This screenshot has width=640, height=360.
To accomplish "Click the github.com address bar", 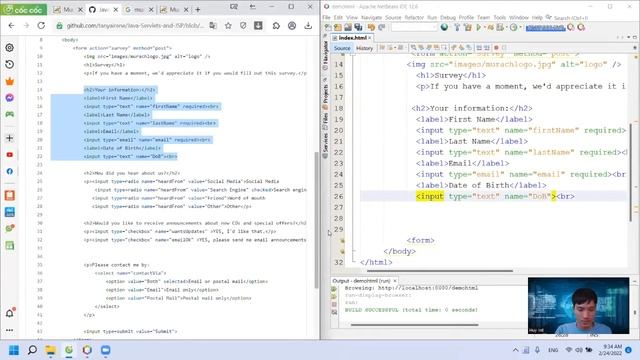I will [x=135, y=25].
